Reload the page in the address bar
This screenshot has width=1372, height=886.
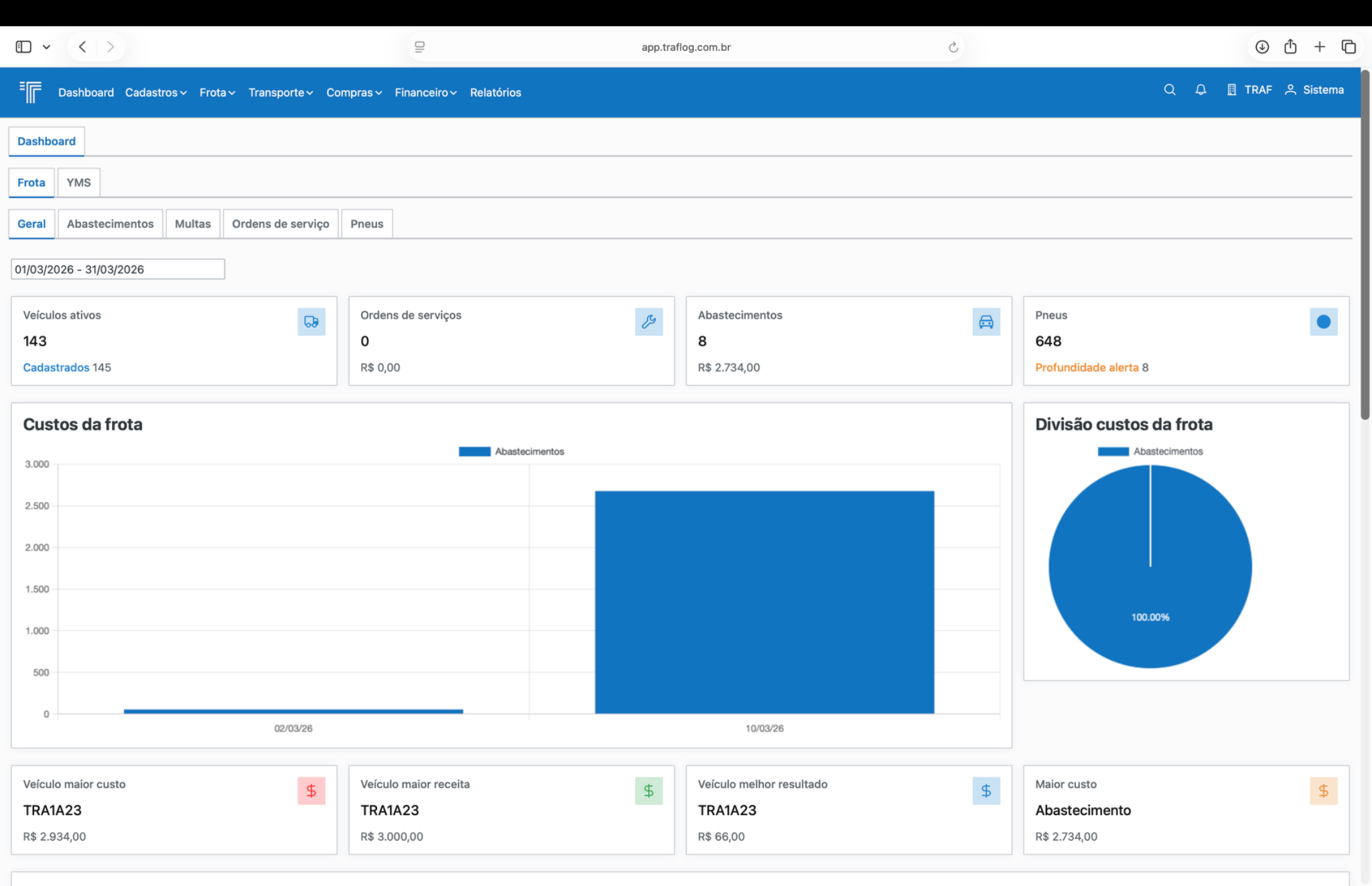tap(953, 47)
